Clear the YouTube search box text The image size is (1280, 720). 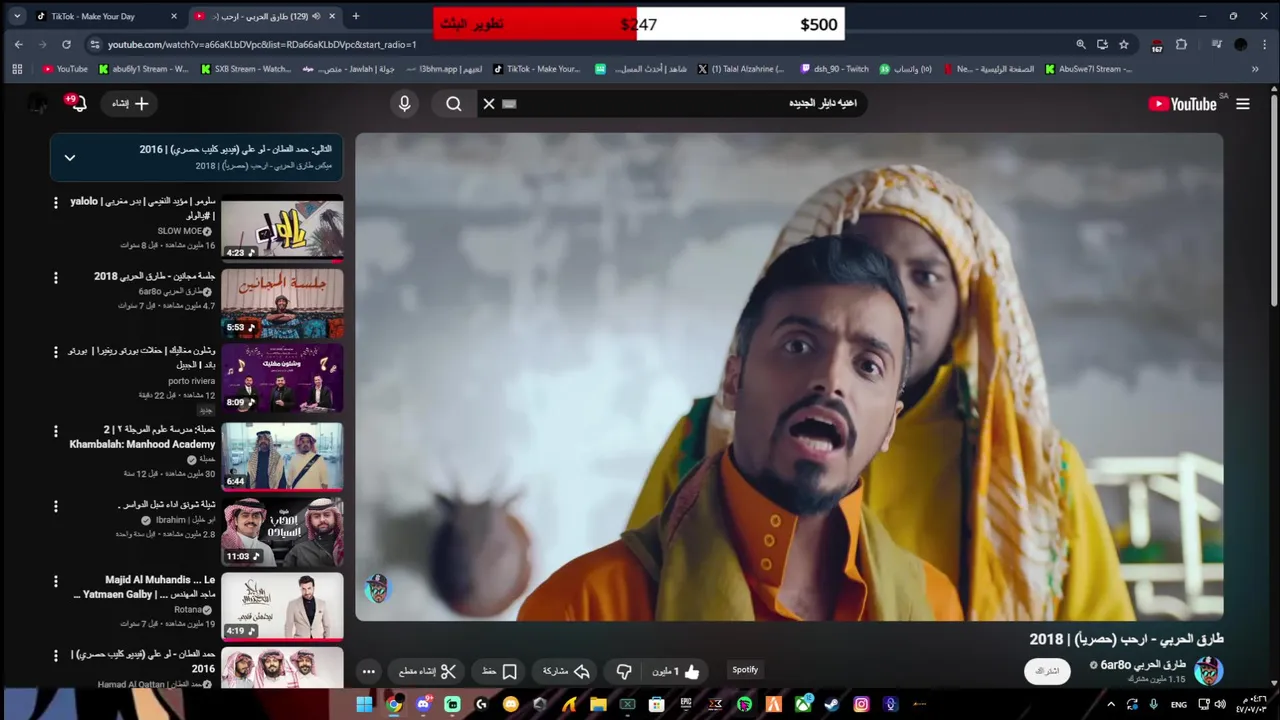click(x=489, y=104)
